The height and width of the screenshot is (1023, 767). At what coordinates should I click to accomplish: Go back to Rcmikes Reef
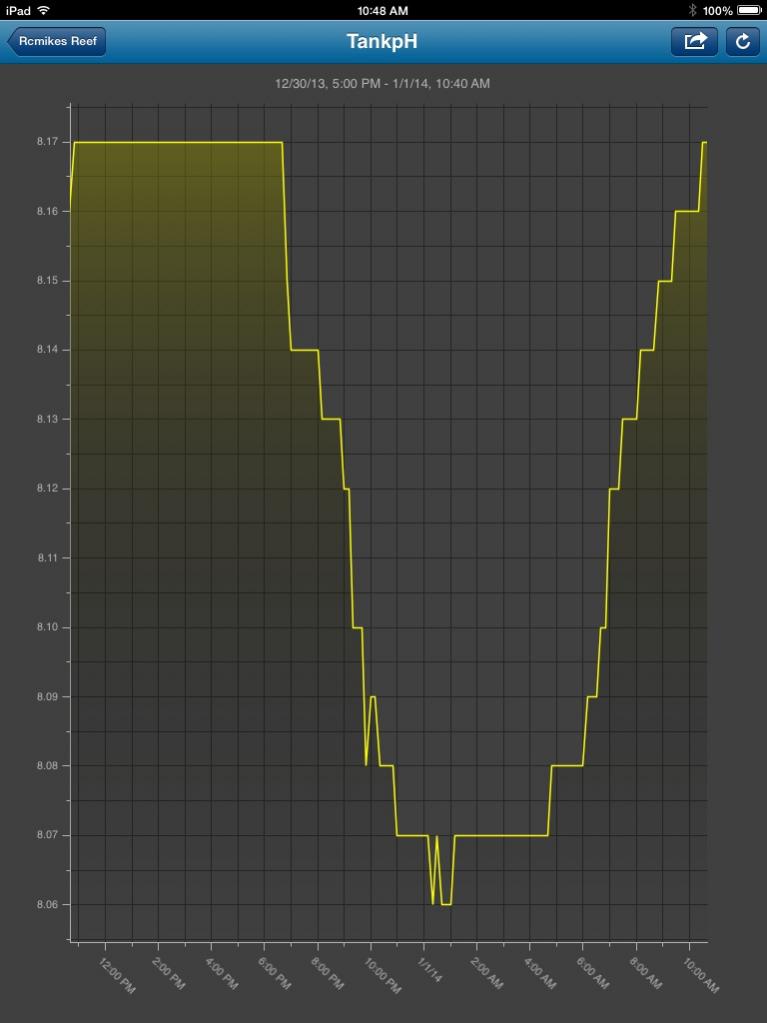point(57,42)
